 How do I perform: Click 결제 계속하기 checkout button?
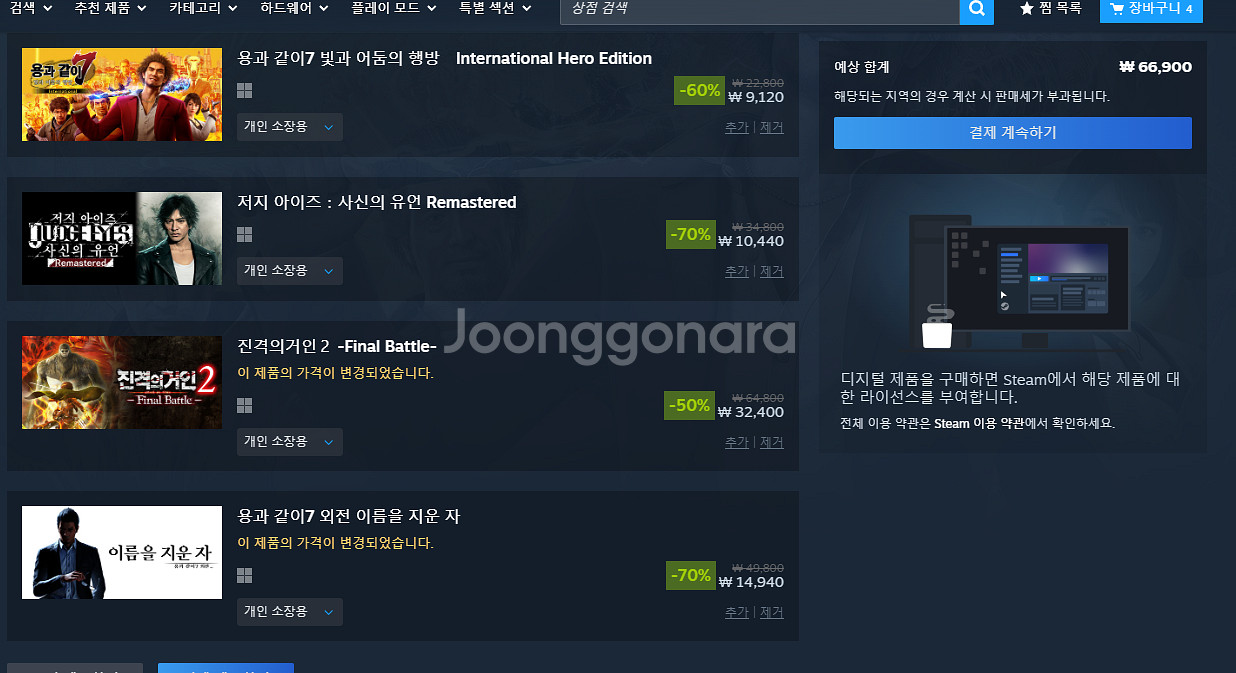1013,133
